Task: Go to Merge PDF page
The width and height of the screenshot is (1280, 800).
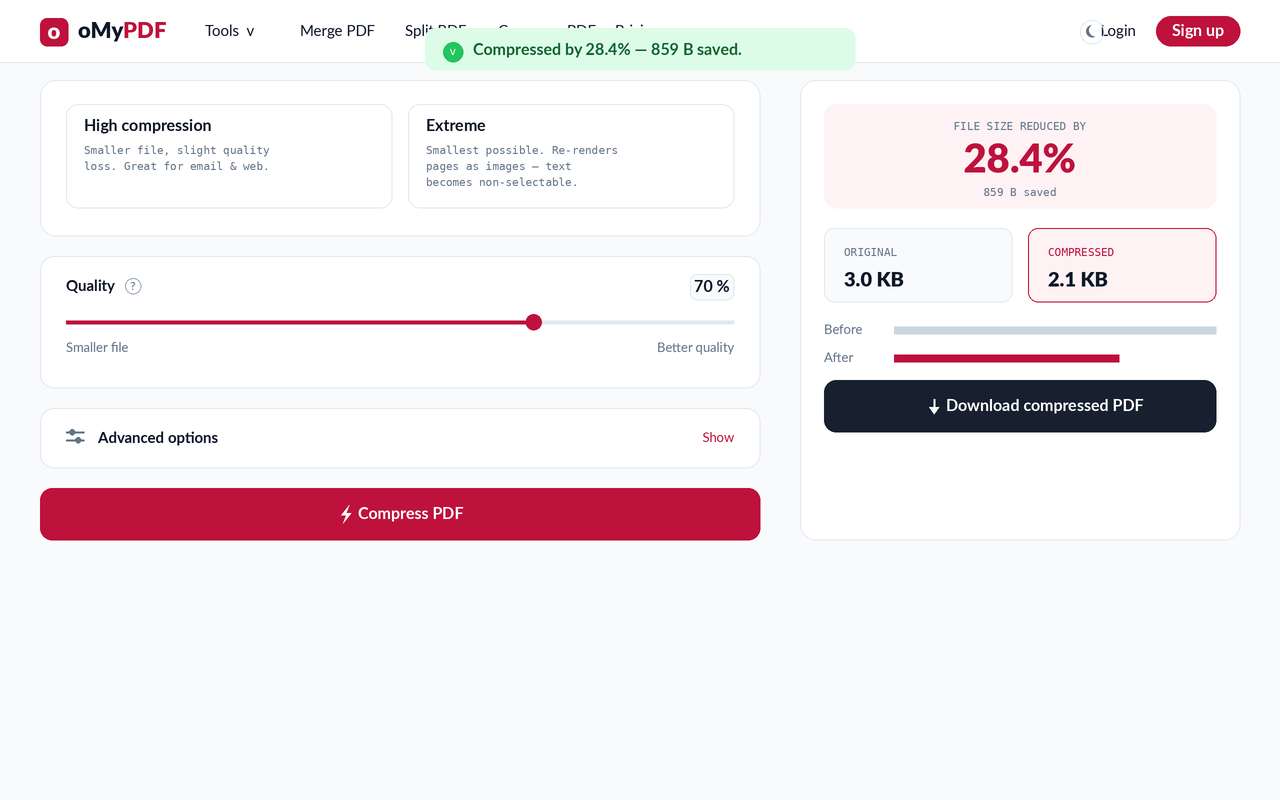Action: (x=337, y=31)
